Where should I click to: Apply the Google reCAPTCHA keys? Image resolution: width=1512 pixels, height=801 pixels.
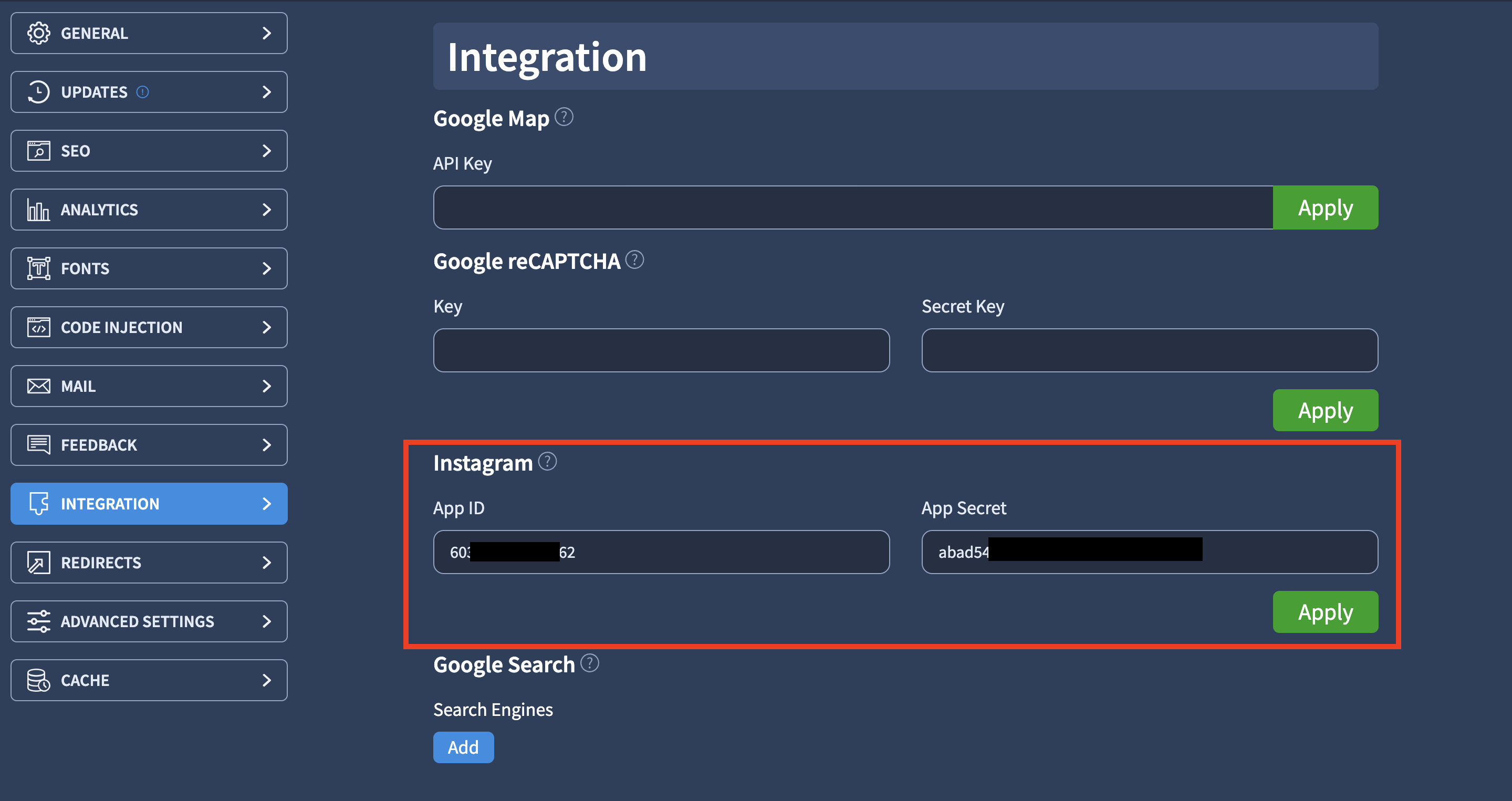(1326, 410)
